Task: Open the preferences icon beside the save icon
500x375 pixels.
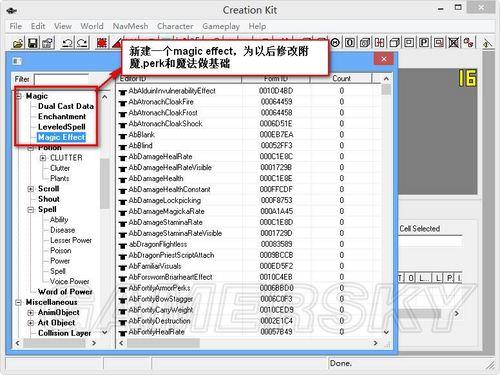Action: 47,43
